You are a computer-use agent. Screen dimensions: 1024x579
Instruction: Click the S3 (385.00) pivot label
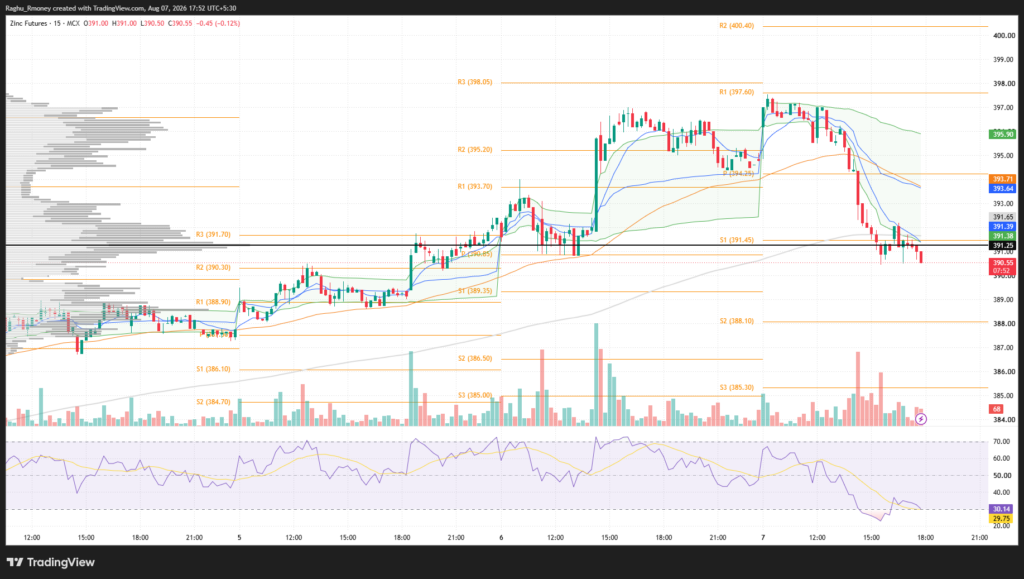tap(475, 395)
